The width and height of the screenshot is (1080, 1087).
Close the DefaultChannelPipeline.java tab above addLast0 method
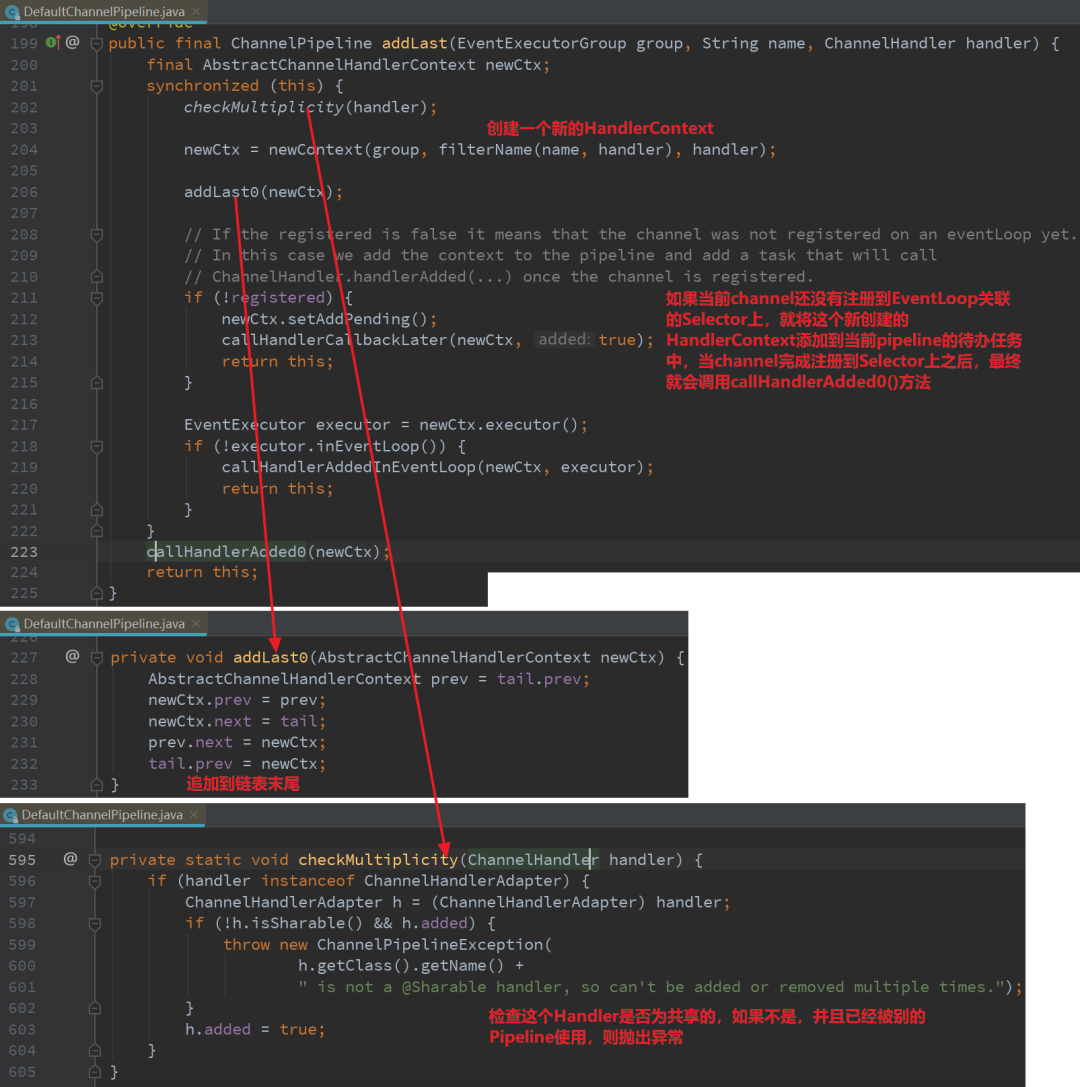(x=196, y=623)
